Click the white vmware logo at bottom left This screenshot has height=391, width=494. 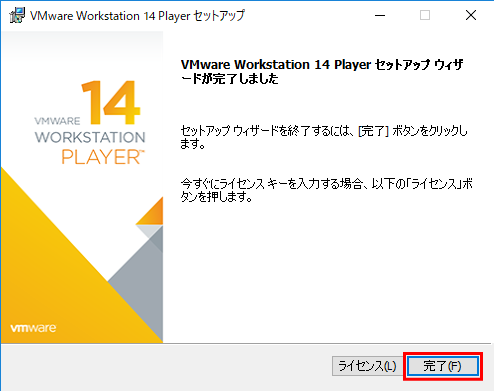click(33, 328)
